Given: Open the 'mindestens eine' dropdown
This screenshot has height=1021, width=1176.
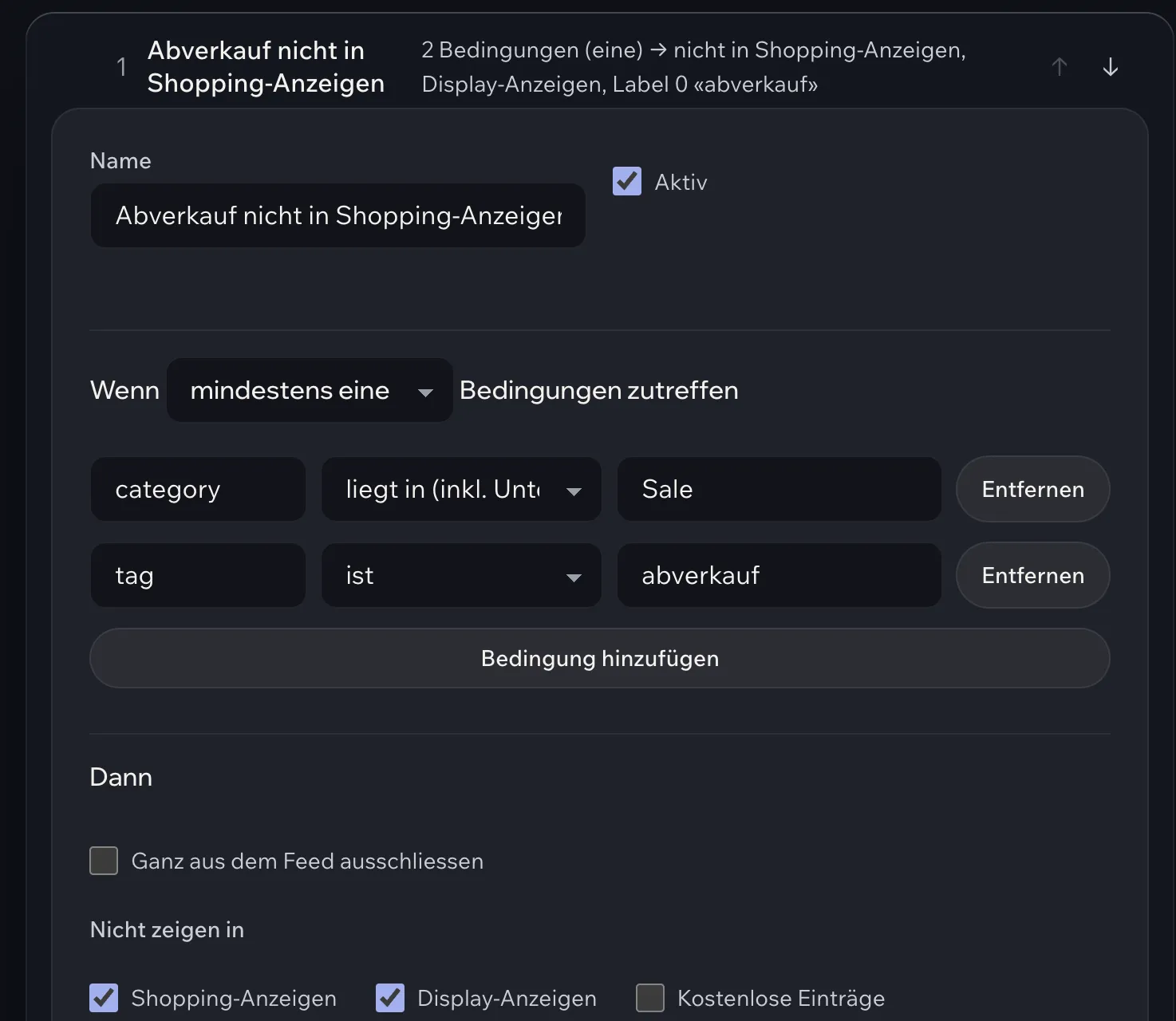Looking at the screenshot, I should pos(310,390).
